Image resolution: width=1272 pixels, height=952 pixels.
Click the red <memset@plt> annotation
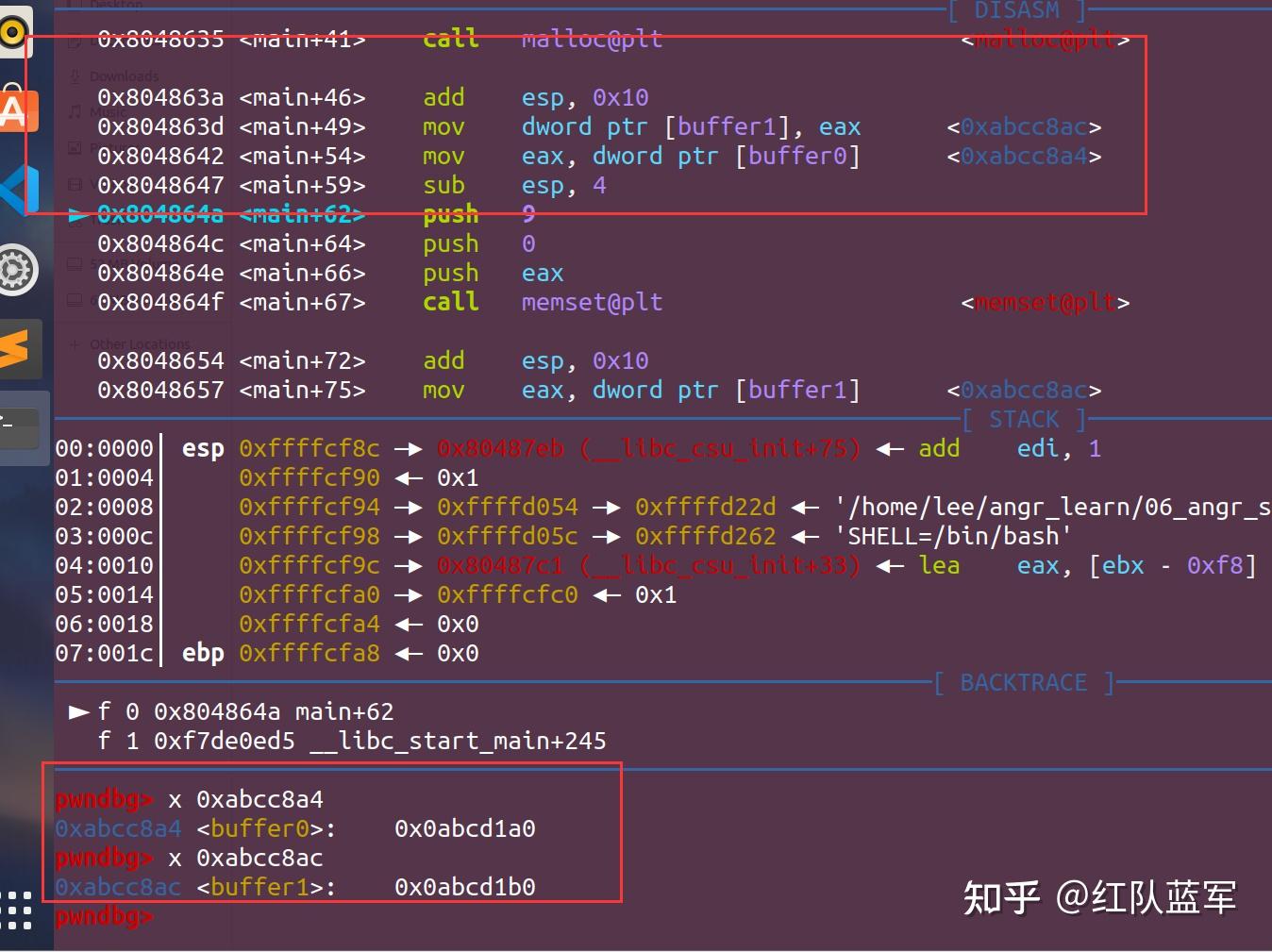(x=1045, y=303)
